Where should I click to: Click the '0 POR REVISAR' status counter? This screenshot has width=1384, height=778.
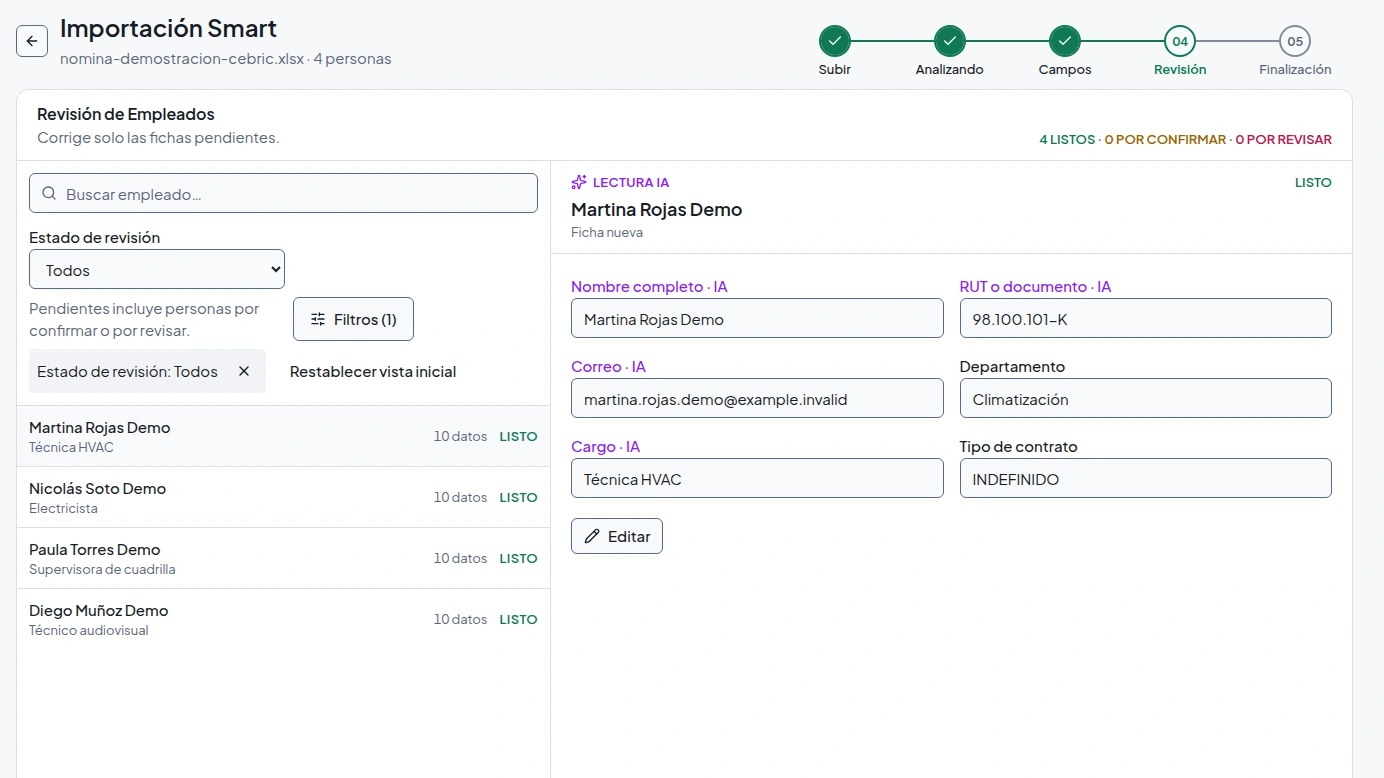click(x=1283, y=139)
